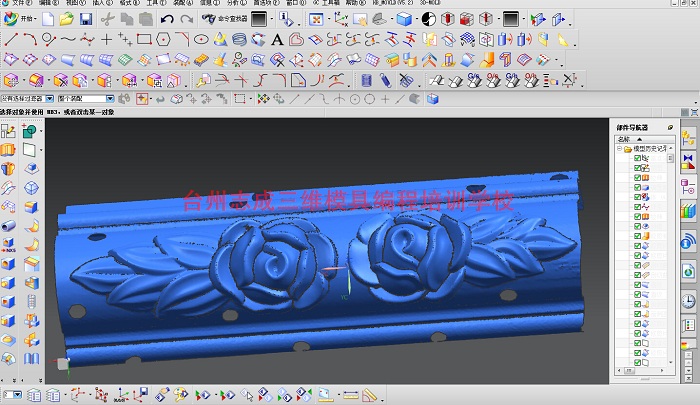Save the part using the floppy disk icon
The height and width of the screenshot is (405, 700).
click(86, 19)
